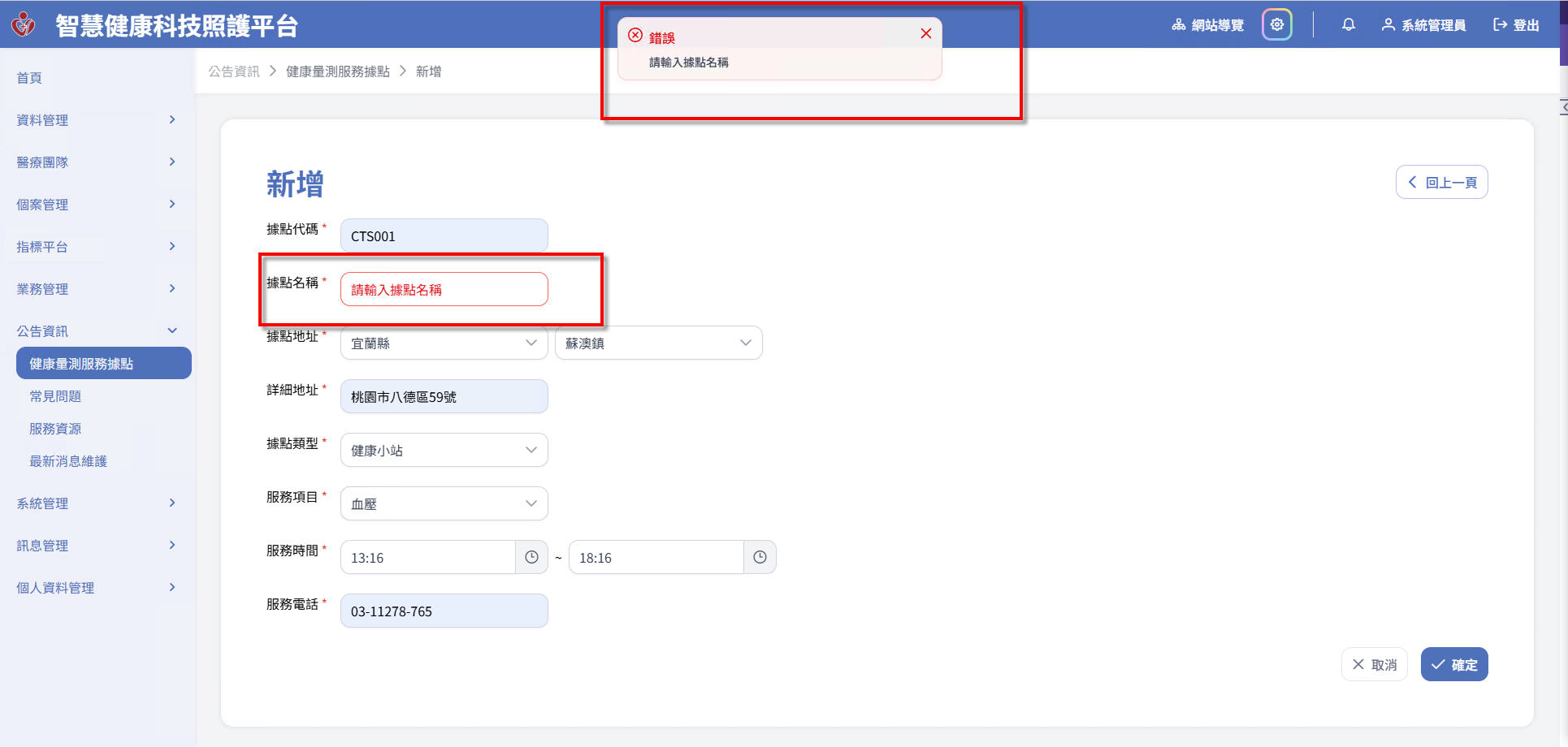This screenshot has height=747, width=1568.
Task: Log out using the 登出 button
Action: 1516,25
